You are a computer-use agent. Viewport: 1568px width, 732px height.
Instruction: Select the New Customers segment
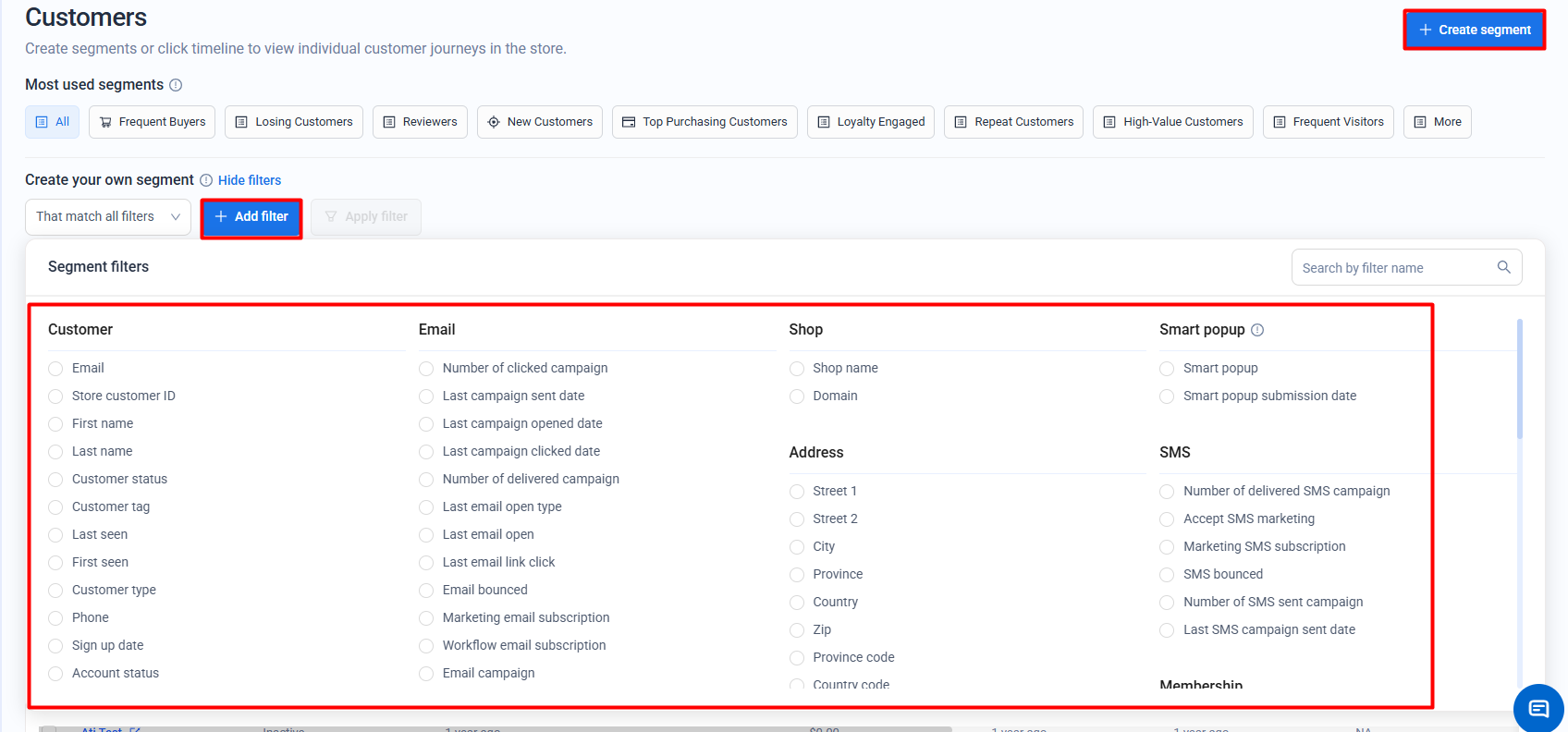pyautogui.click(x=540, y=122)
